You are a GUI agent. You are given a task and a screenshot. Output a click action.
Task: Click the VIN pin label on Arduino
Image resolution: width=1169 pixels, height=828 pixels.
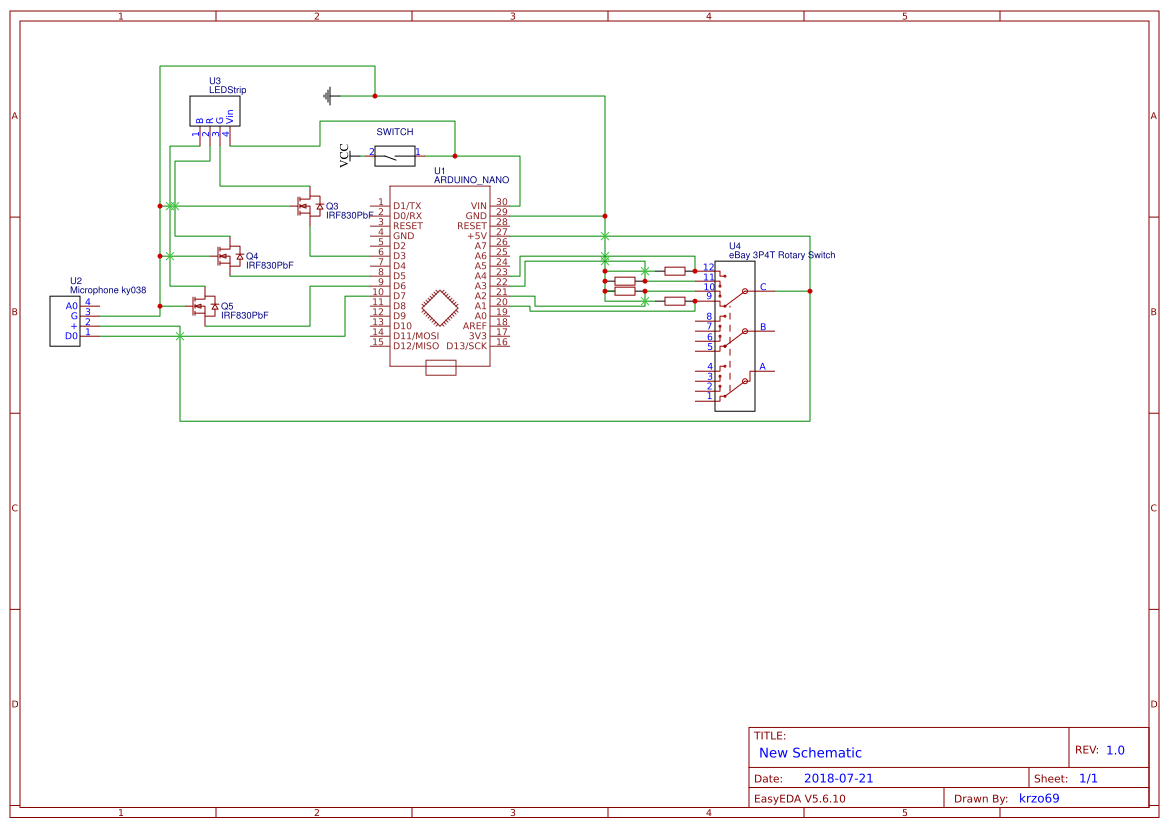tap(479, 206)
